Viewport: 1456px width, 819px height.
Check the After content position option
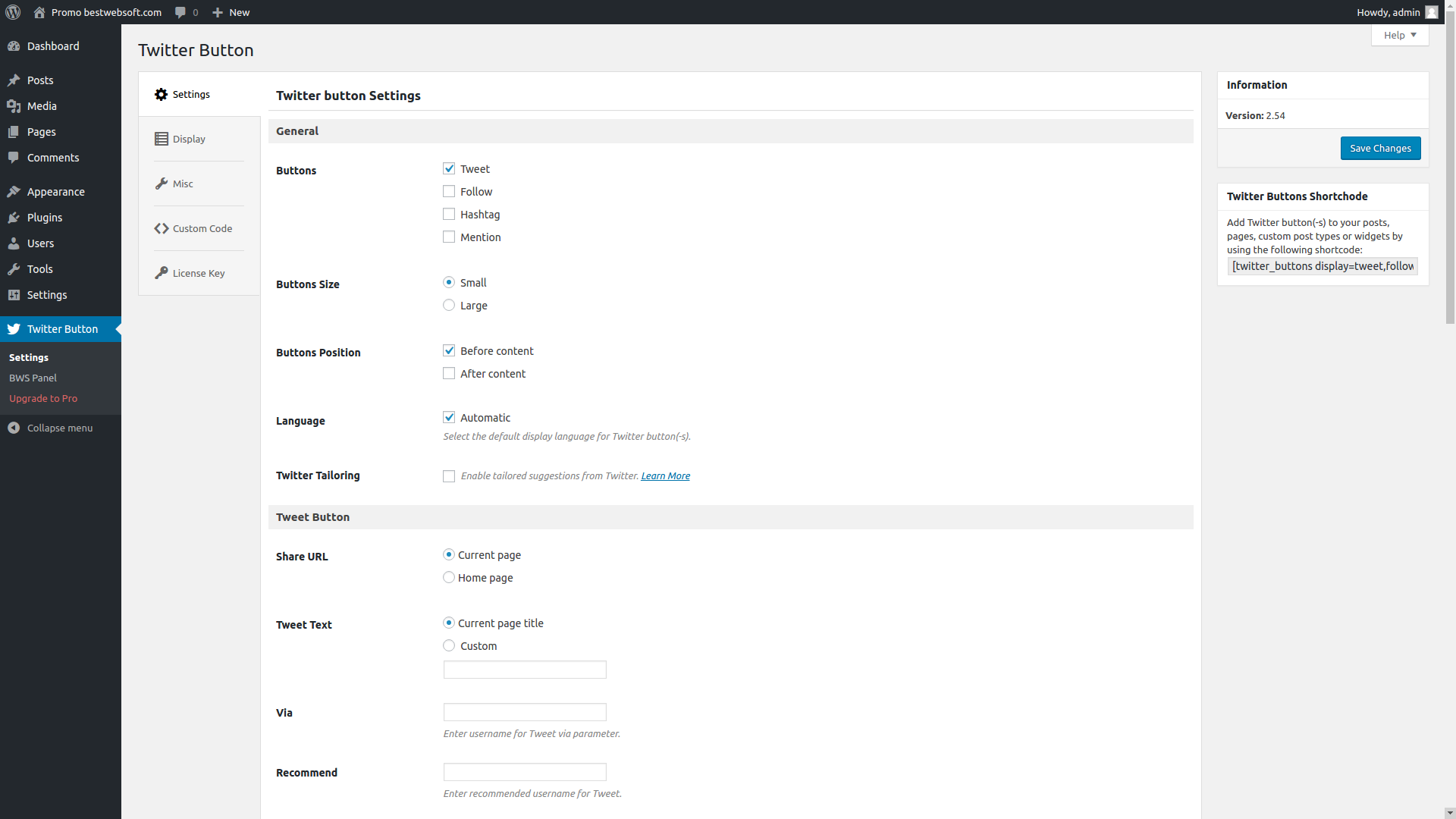click(449, 374)
